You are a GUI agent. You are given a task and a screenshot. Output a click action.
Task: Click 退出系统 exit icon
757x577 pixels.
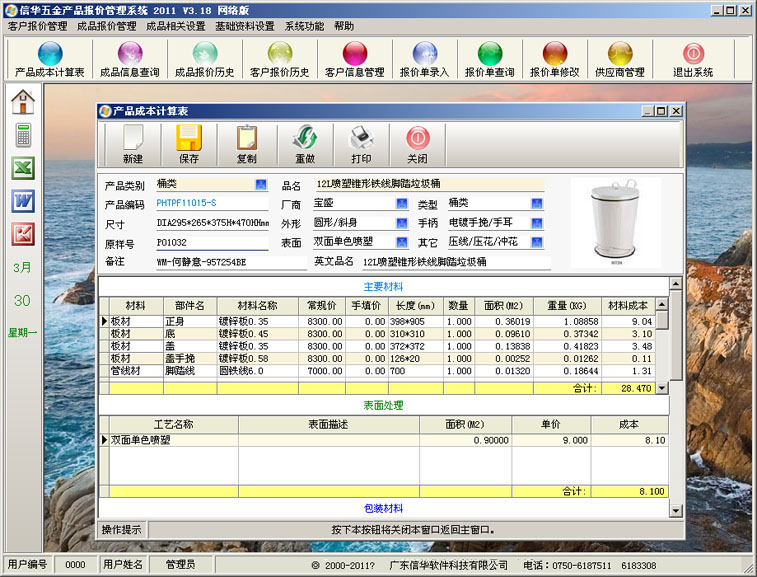[x=693, y=59]
